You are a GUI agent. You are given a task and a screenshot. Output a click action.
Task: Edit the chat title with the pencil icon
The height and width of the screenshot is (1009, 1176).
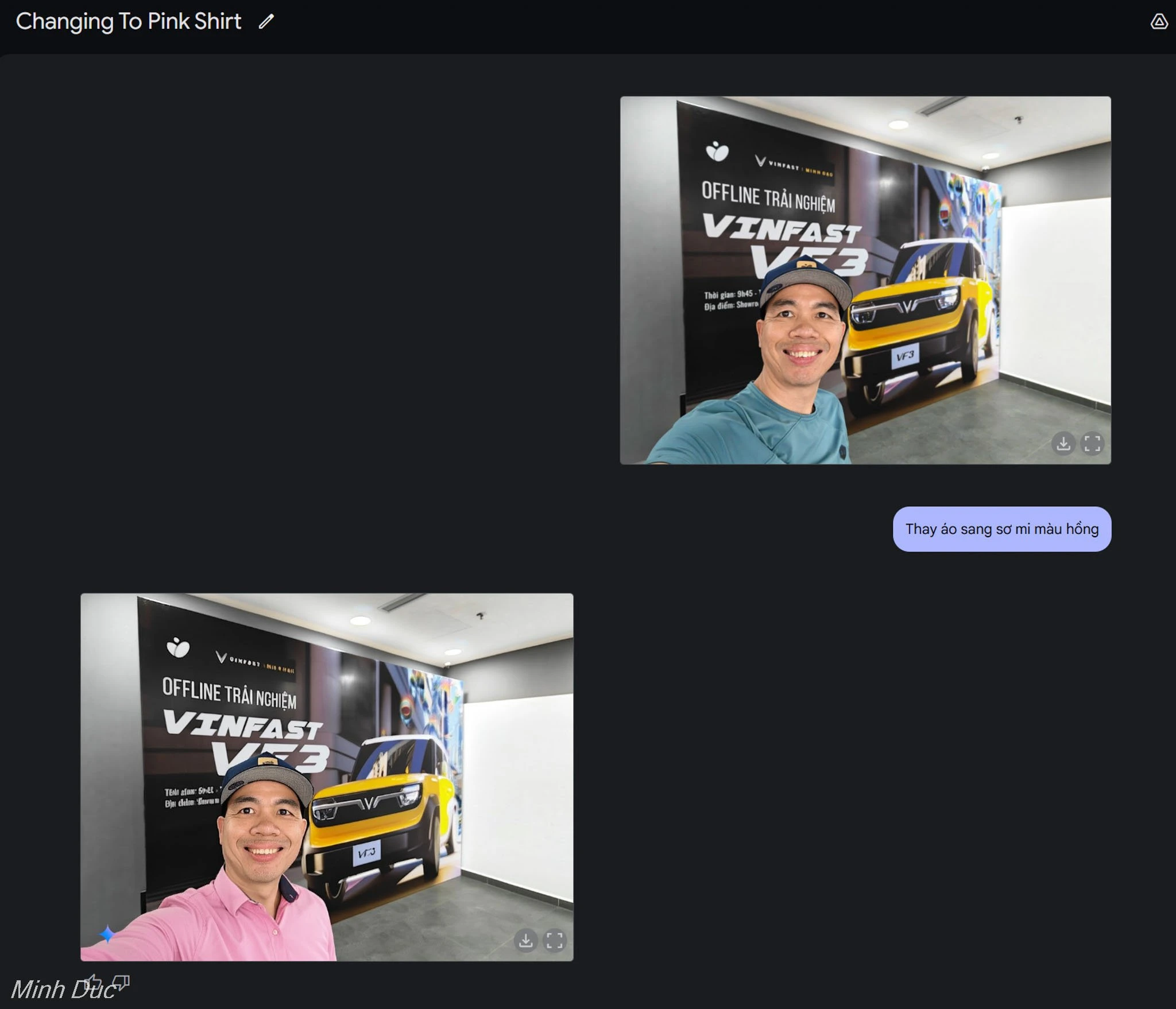[266, 22]
